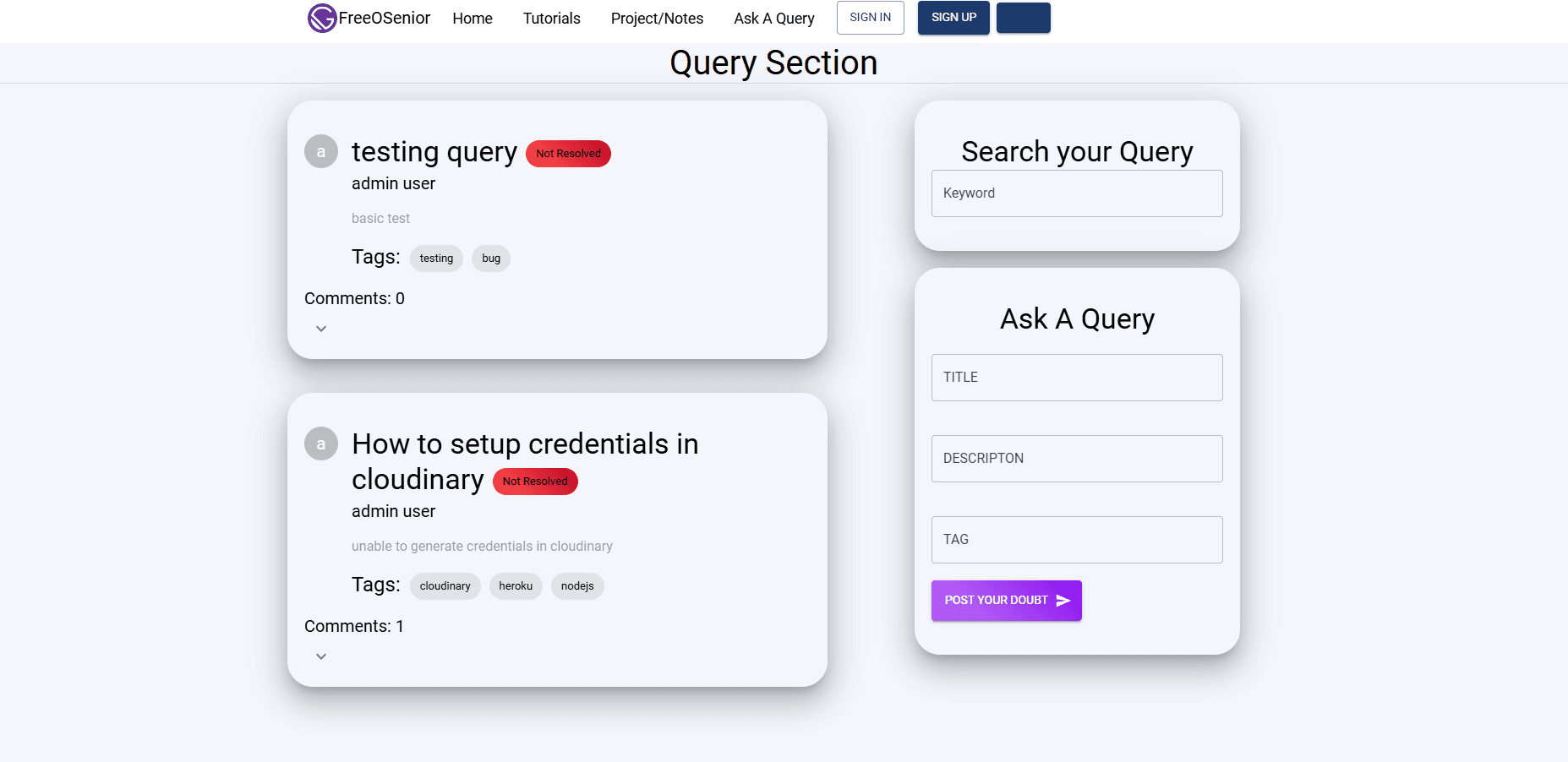Open Project/Notes from navigation bar
The width and height of the screenshot is (1568, 762).
pos(657,19)
